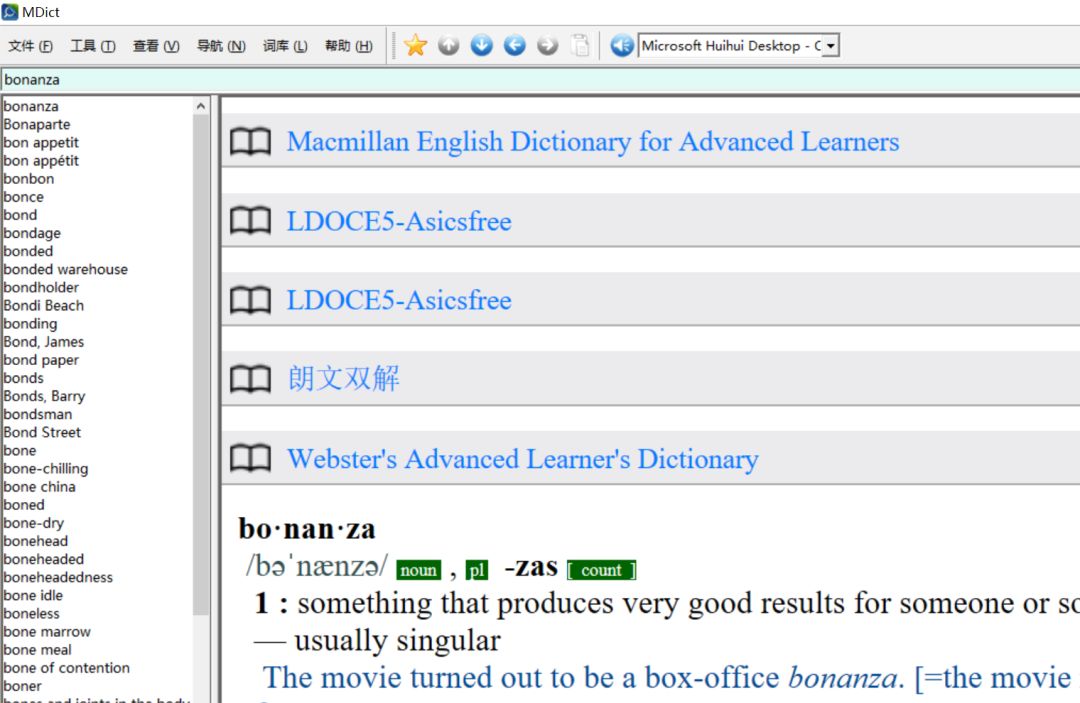Select 'boneless' in the word list

click(32, 613)
